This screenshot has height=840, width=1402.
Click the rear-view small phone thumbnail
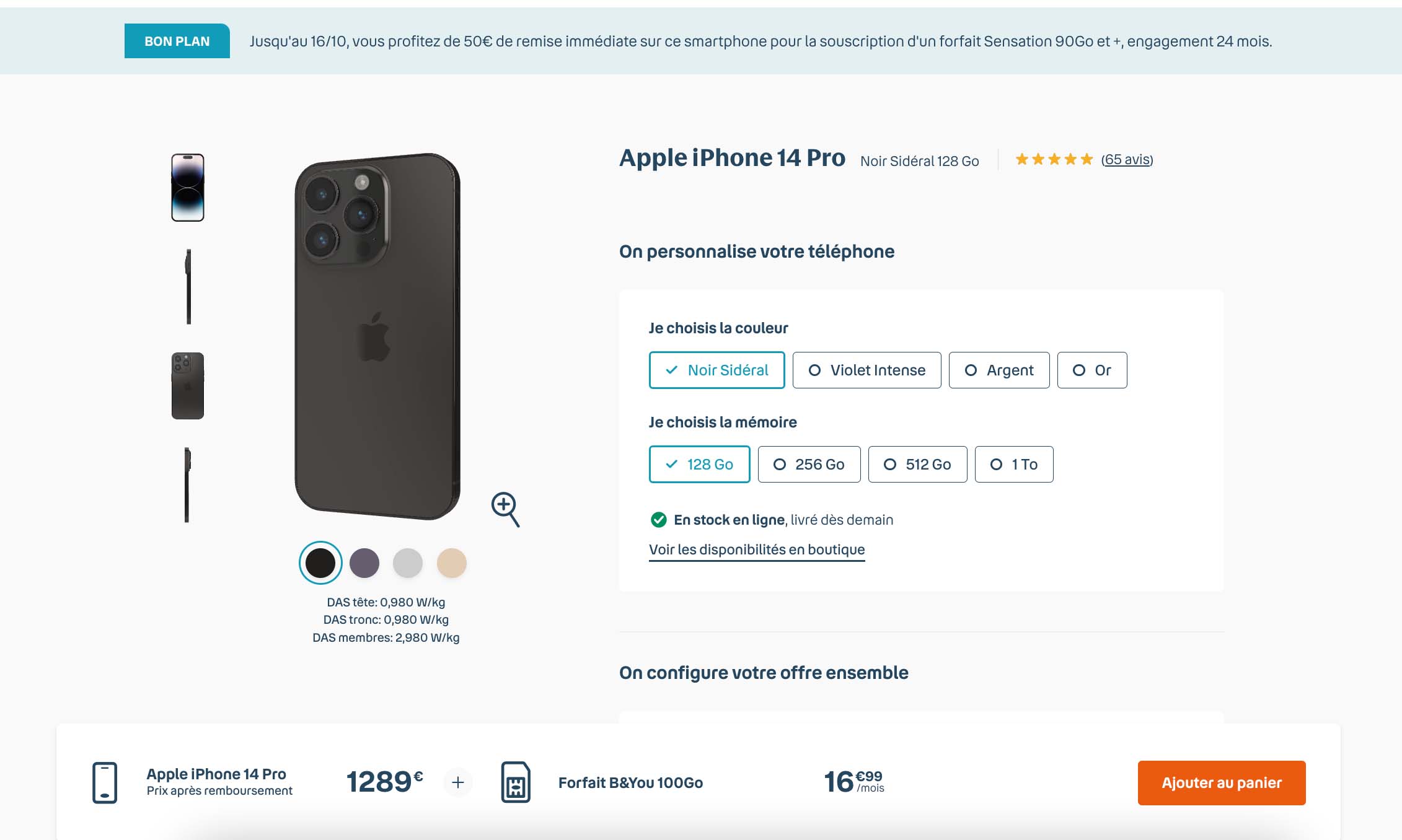pyautogui.click(x=187, y=385)
